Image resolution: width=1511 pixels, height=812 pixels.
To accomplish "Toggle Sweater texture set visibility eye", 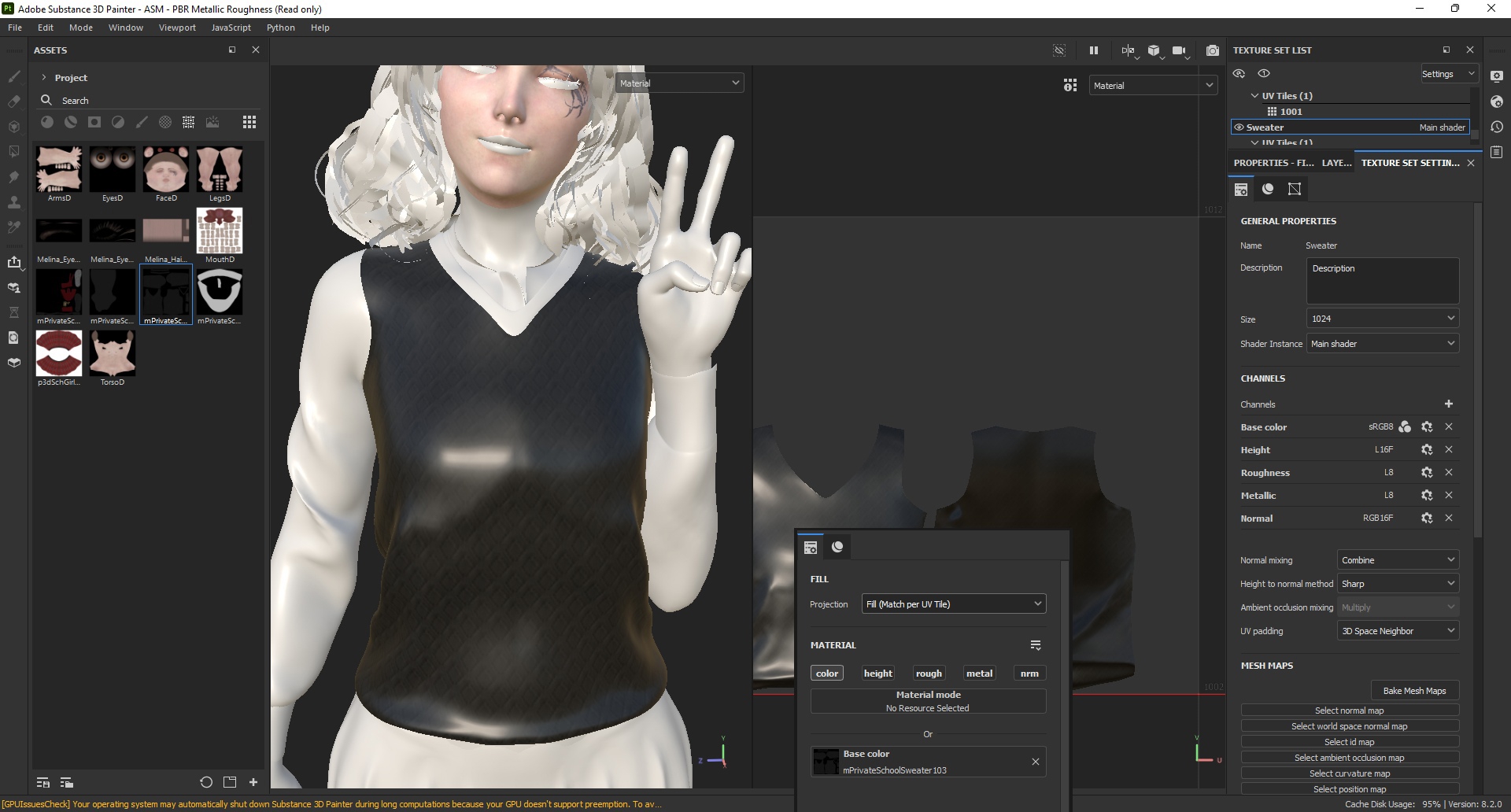I will click(1239, 127).
